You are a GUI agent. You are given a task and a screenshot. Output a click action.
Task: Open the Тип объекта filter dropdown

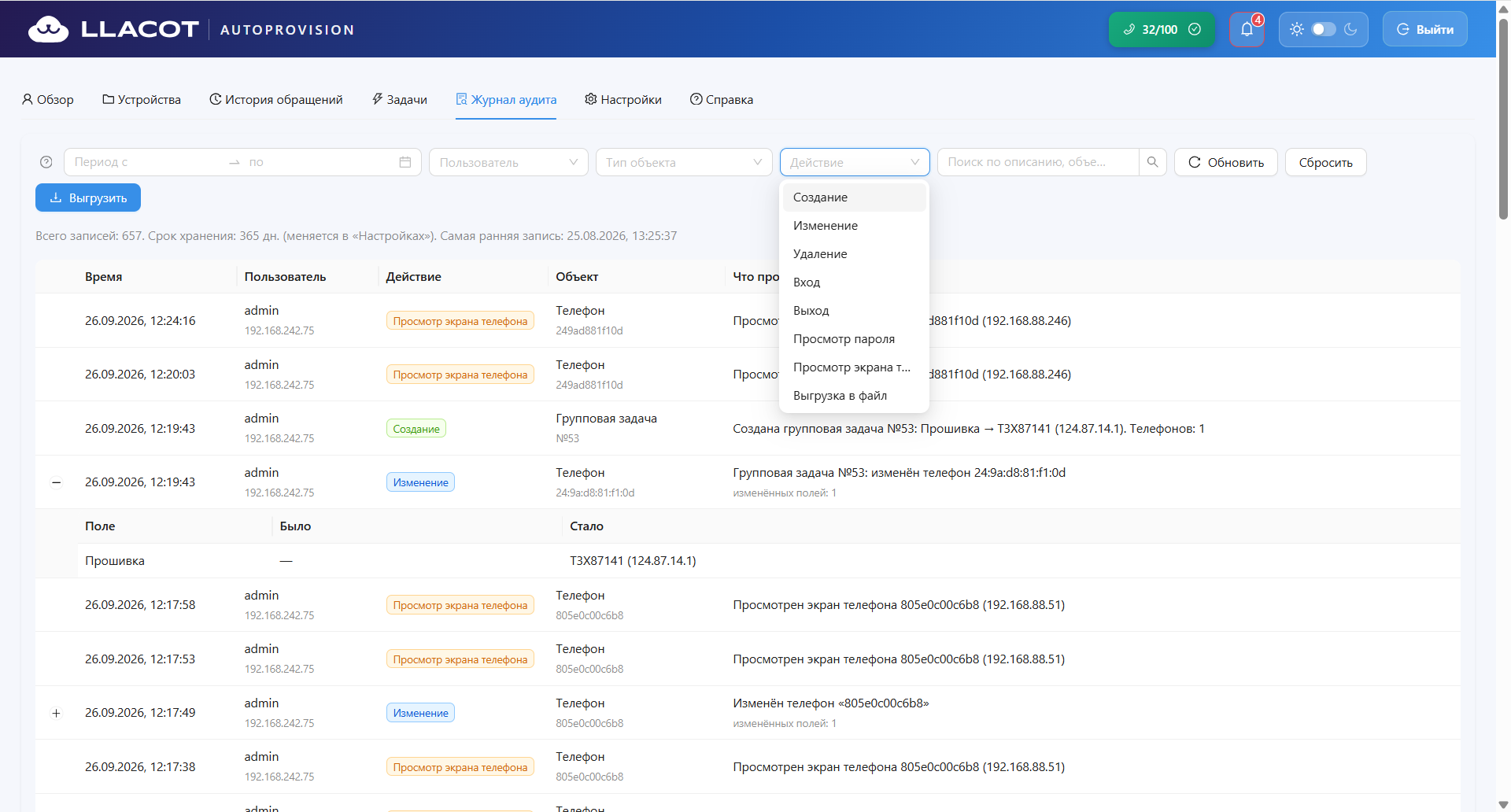[684, 162]
